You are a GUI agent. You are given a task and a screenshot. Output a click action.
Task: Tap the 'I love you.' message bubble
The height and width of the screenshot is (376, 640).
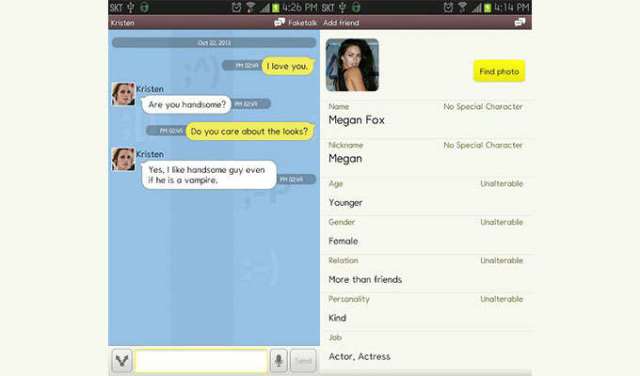point(288,66)
